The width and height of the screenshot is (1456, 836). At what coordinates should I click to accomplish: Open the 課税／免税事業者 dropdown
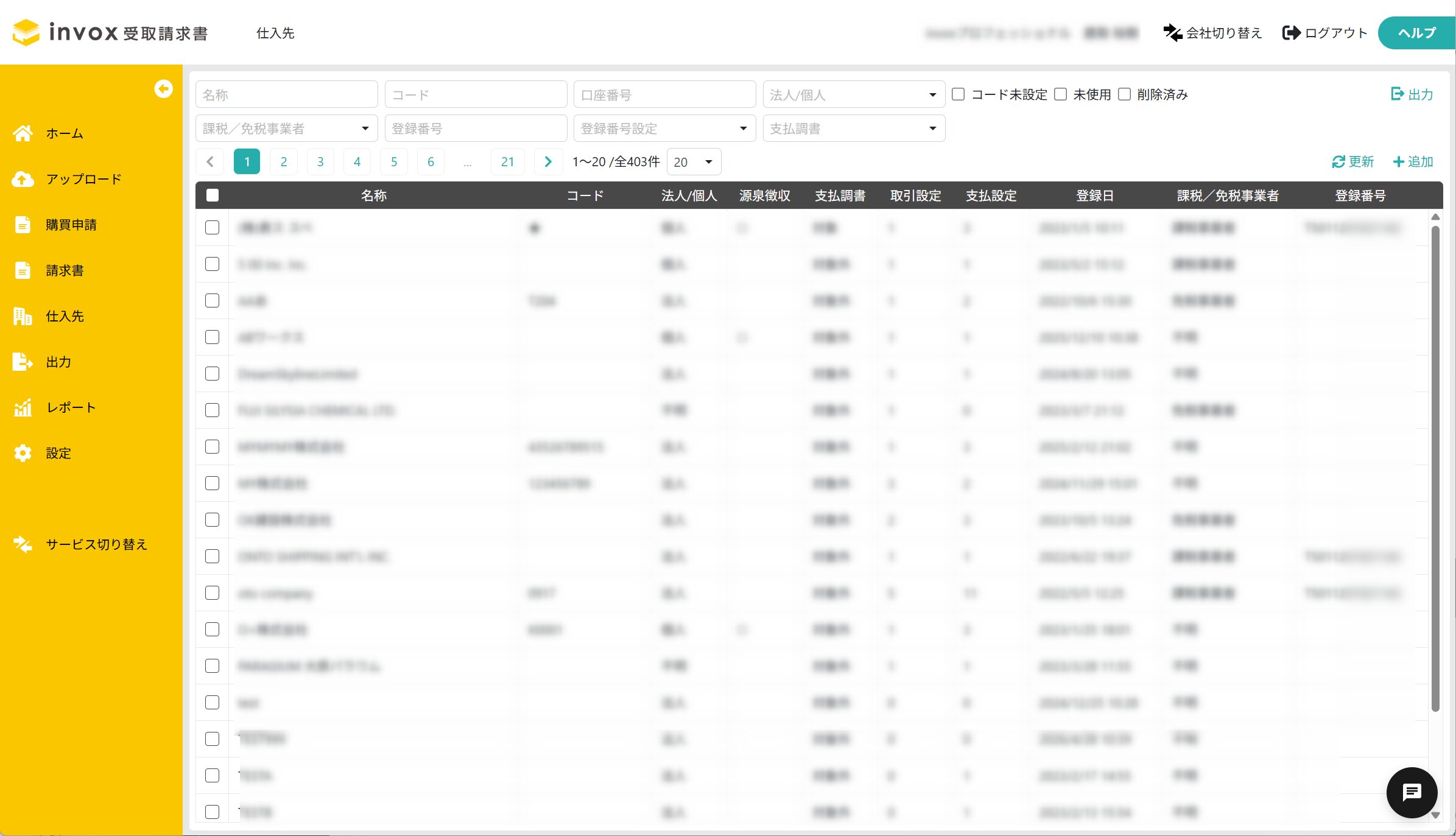(x=286, y=128)
